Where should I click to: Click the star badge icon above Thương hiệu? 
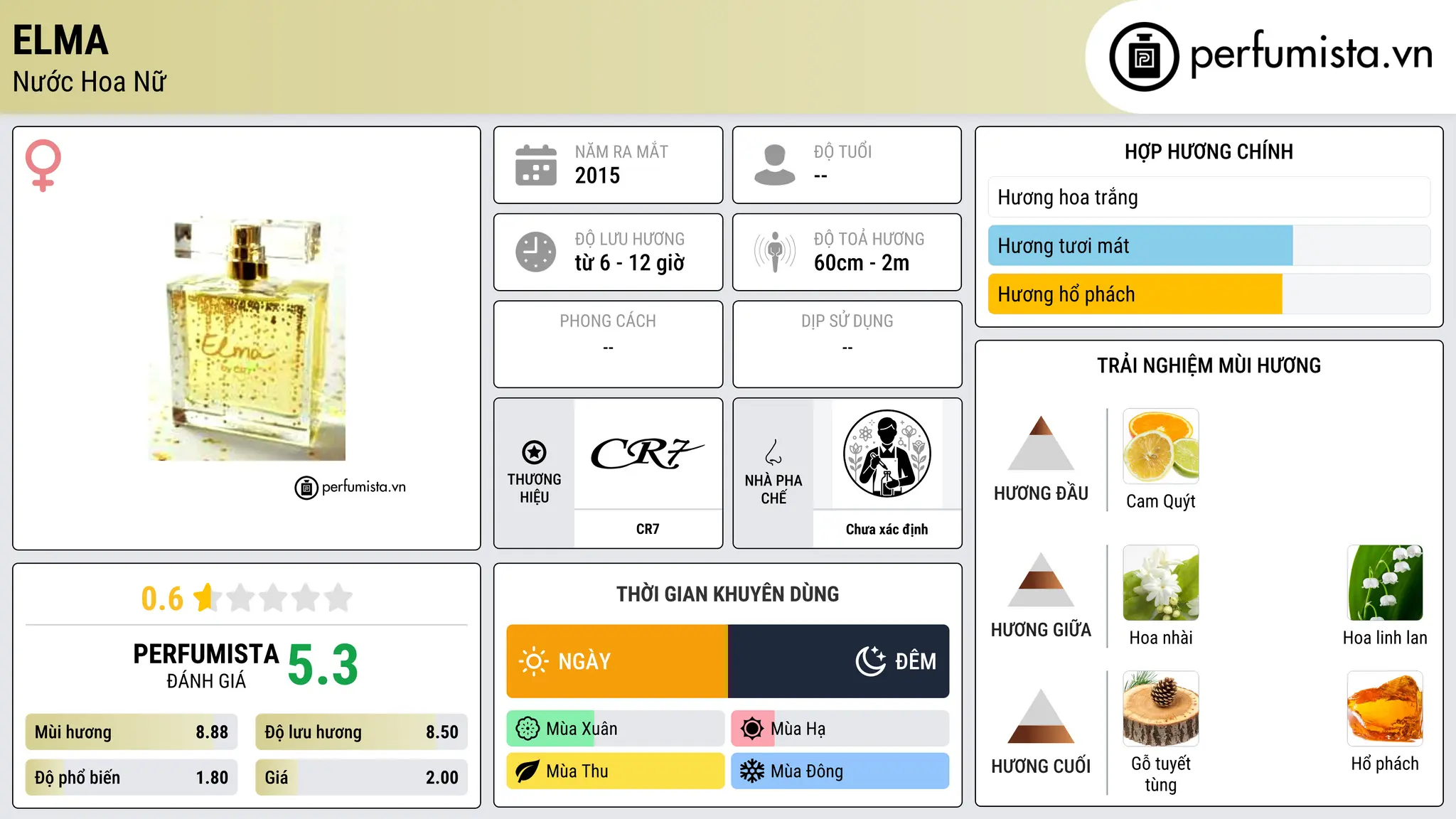(x=534, y=451)
